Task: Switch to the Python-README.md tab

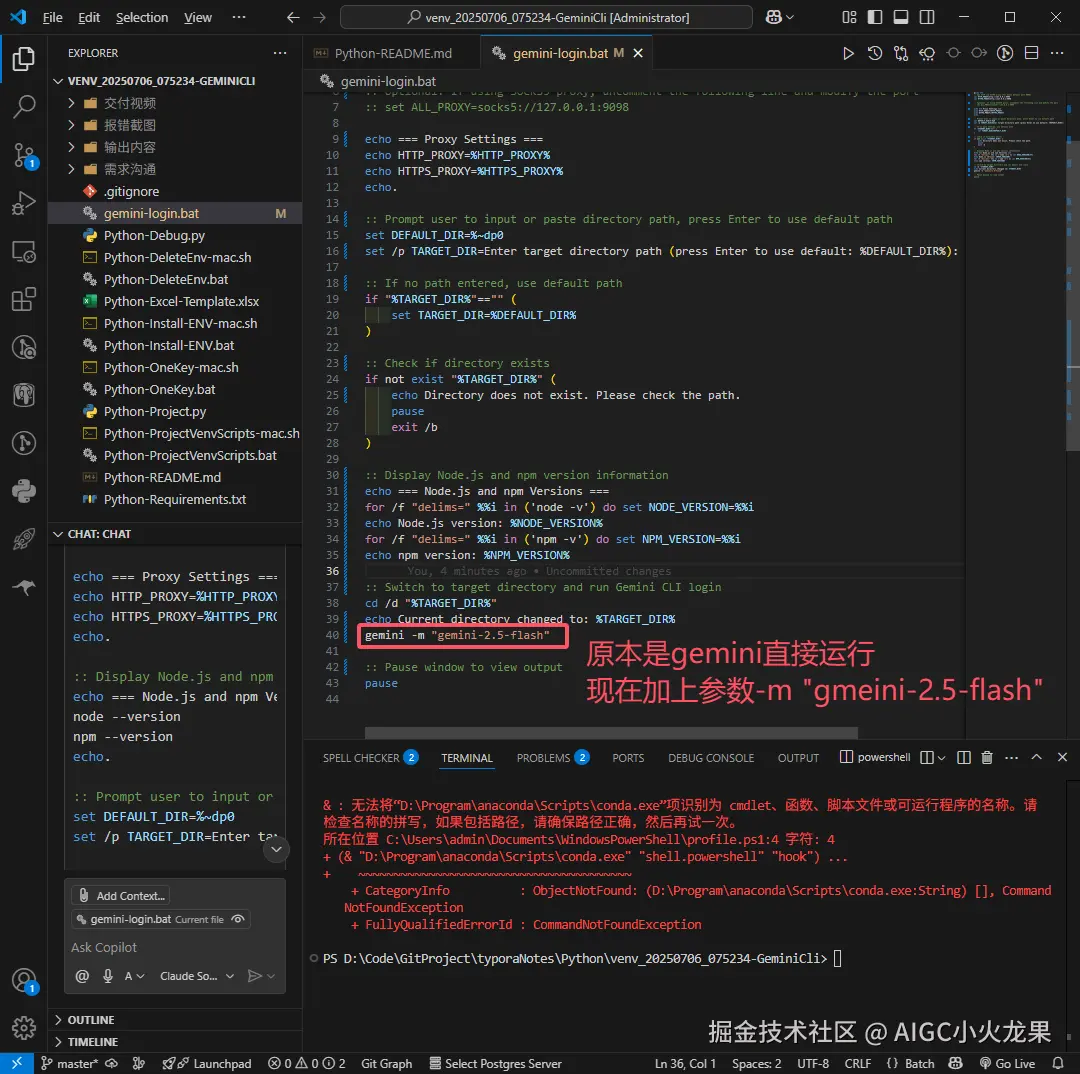Action: [393, 53]
